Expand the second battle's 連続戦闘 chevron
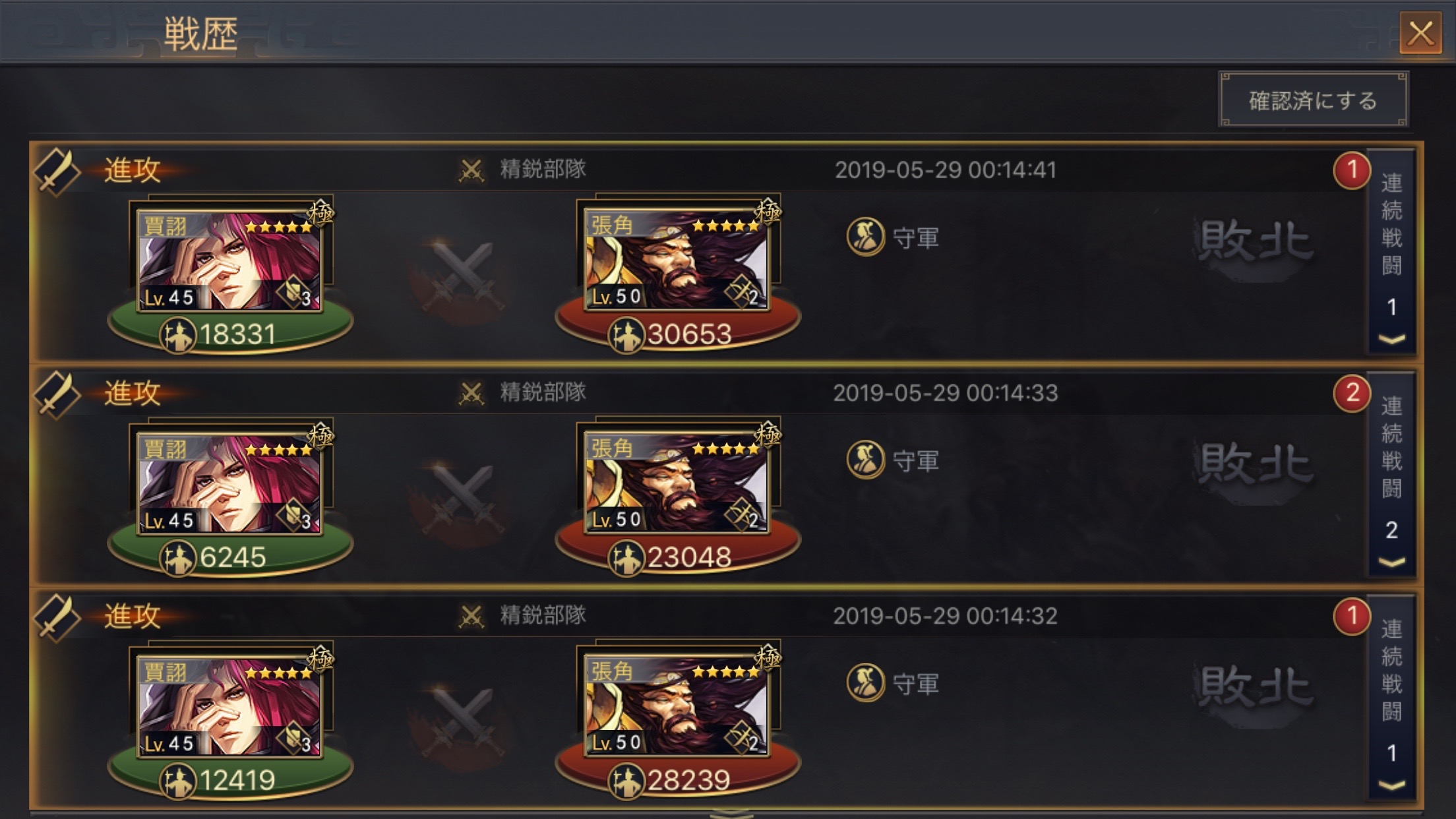The width and height of the screenshot is (1456, 819). click(x=1391, y=562)
